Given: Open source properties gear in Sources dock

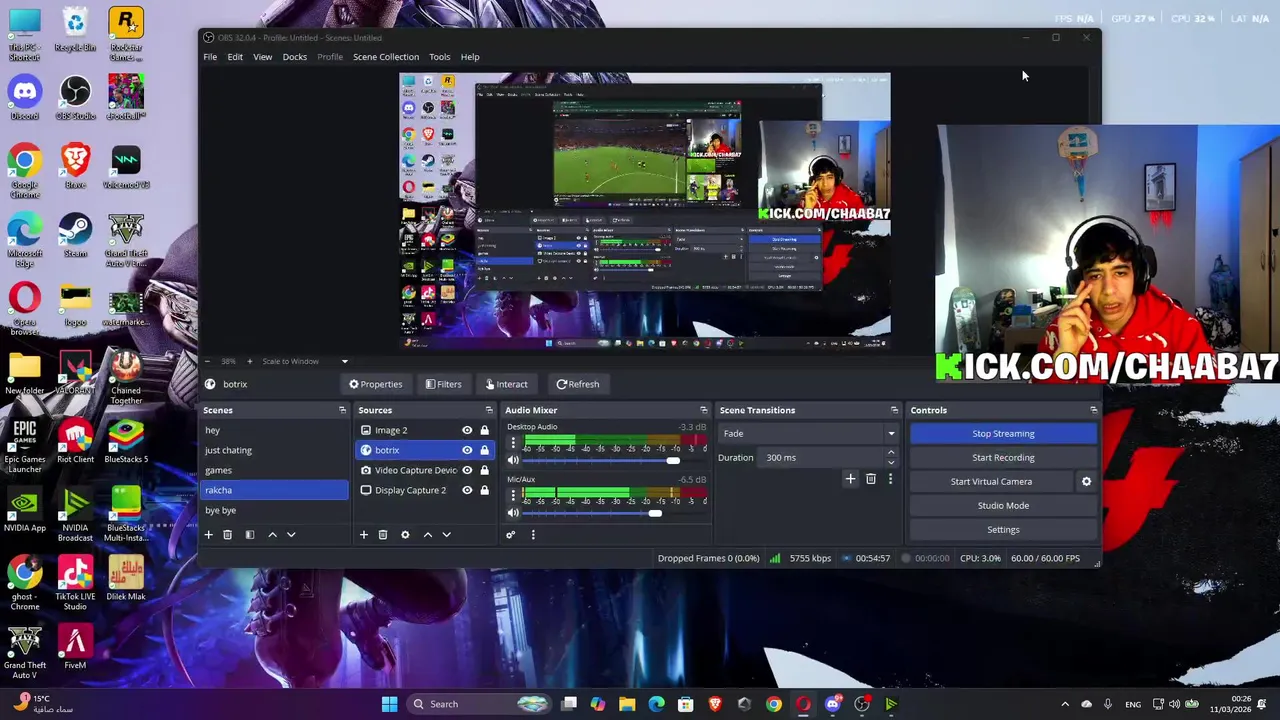Looking at the screenshot, I should 405,535.
